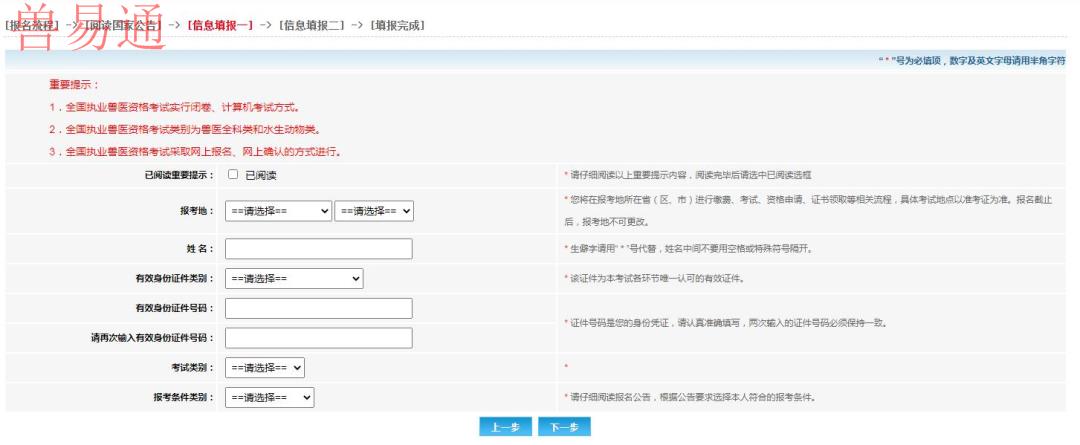
Task: Click the 姓名 text field
Action: 319,249
